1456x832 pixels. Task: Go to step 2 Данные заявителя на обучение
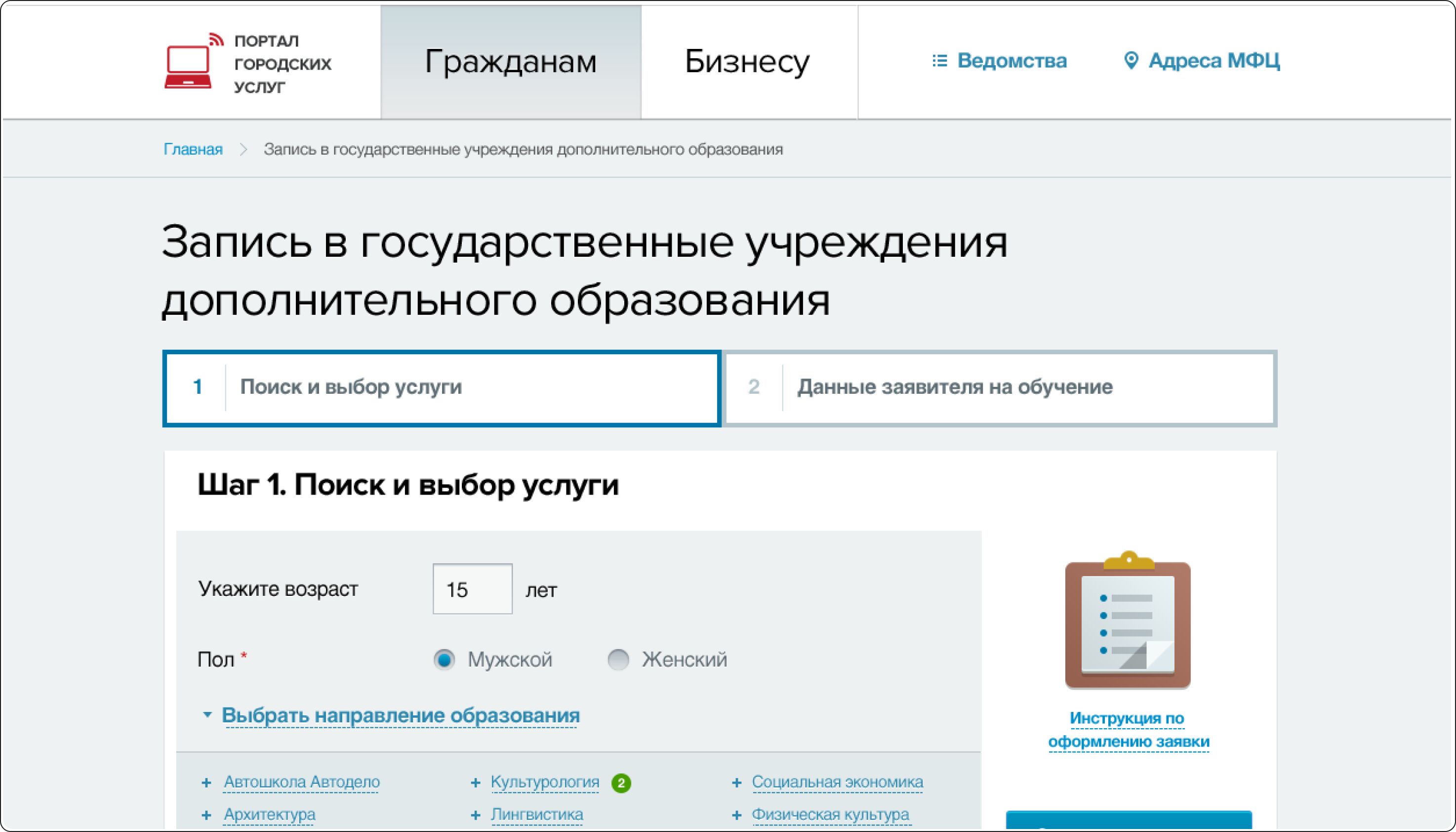pos(1000,388)
